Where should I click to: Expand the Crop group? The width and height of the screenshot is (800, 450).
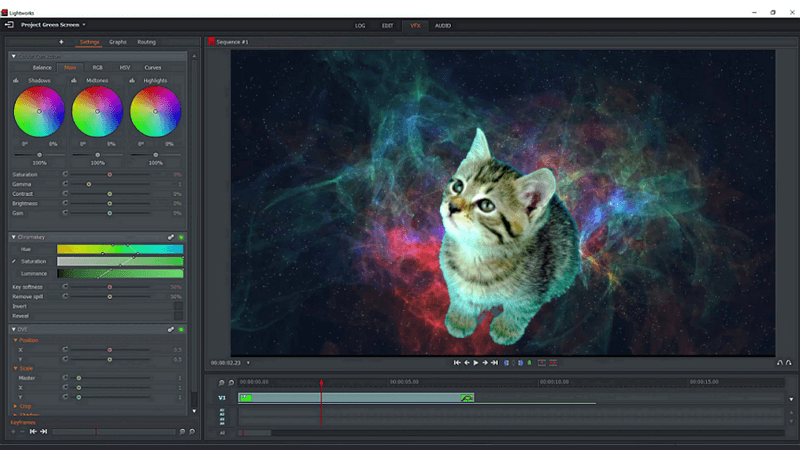tap(15, 406)
